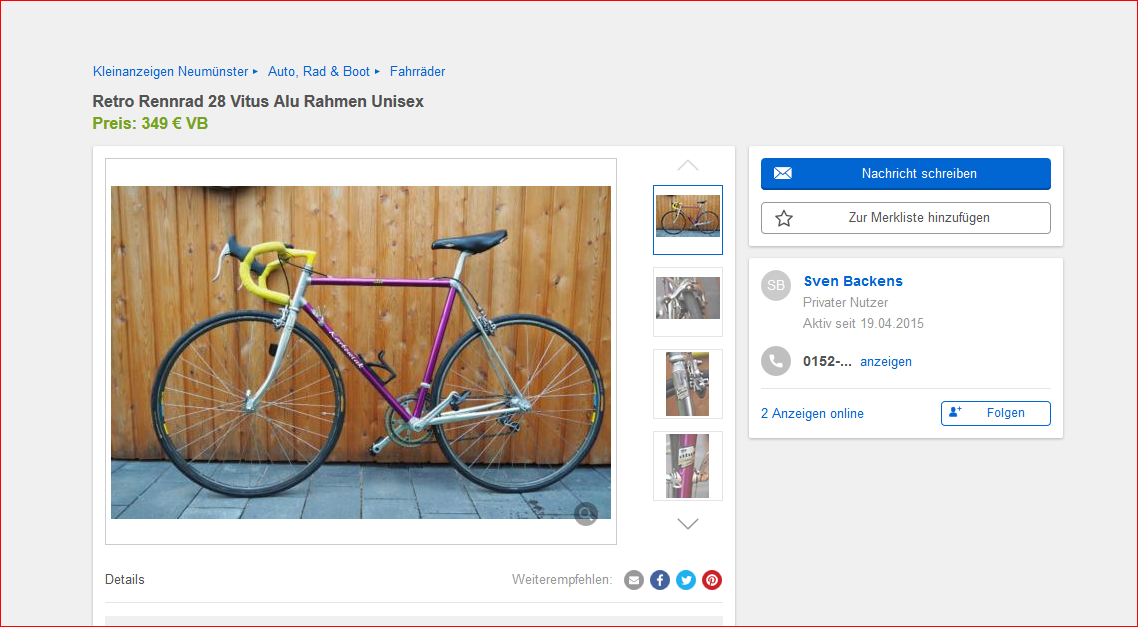Share listing via email icon
This screenshot has height=627, width=1138.
(x=634, y=580)
